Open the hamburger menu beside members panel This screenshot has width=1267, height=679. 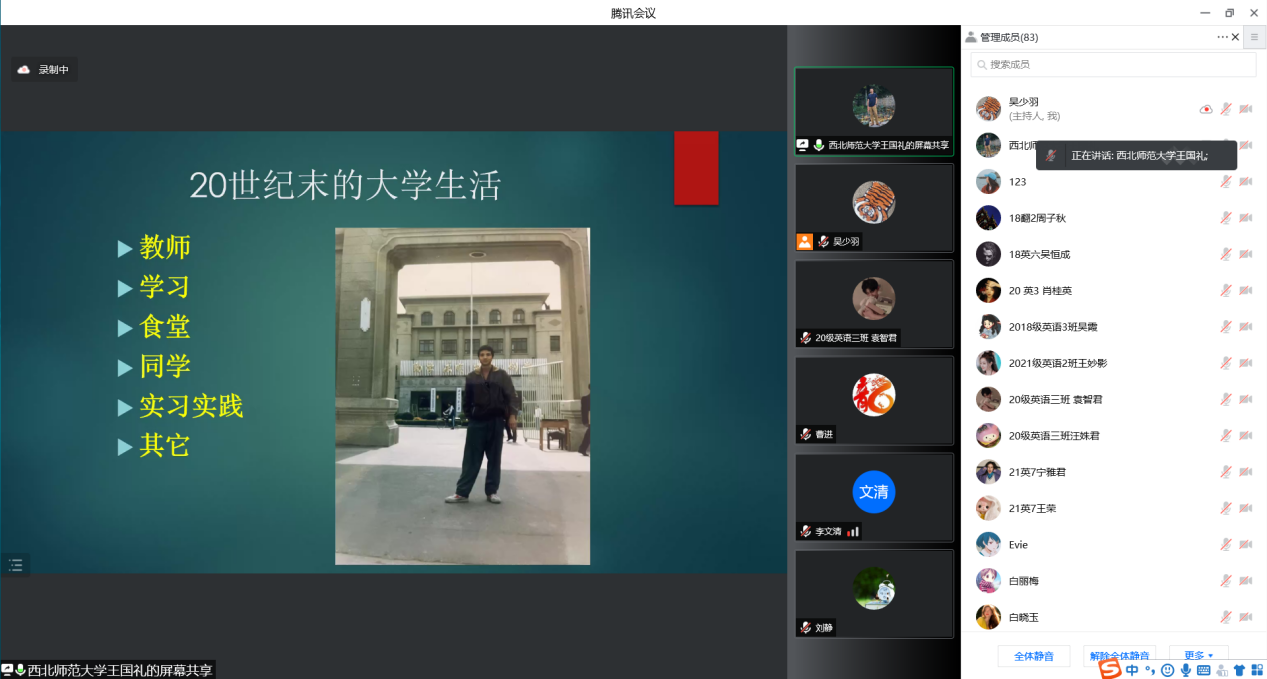(1254, 37)
